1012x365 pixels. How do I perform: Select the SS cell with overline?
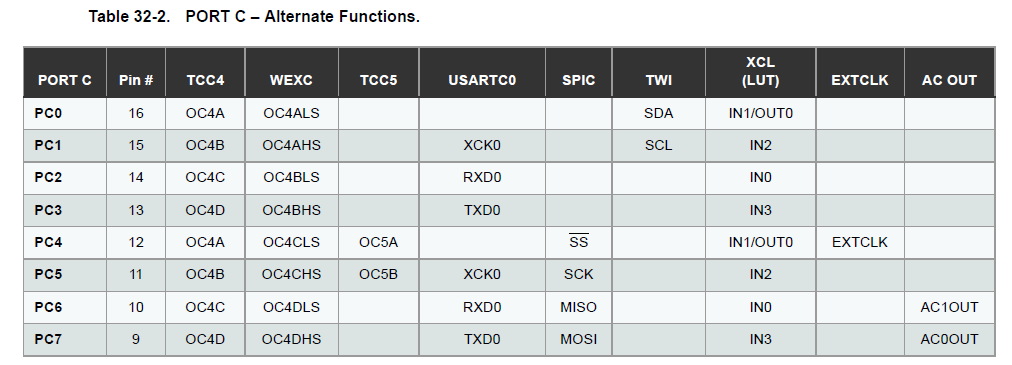(578, 242)
